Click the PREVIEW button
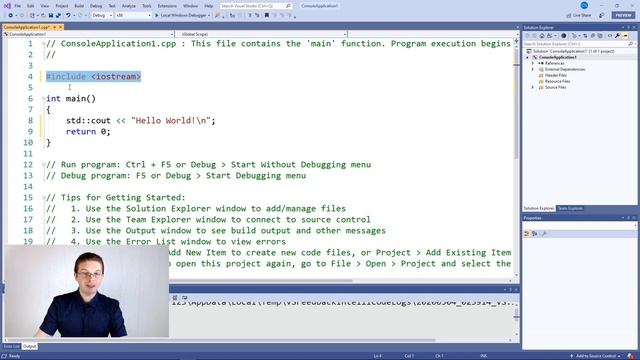This screenshot has height=360, width=640. pos(623,15)
